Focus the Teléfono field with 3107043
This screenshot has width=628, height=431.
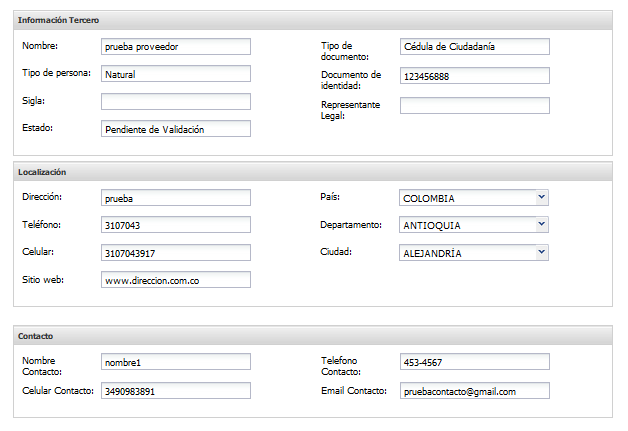coord(175,225)
